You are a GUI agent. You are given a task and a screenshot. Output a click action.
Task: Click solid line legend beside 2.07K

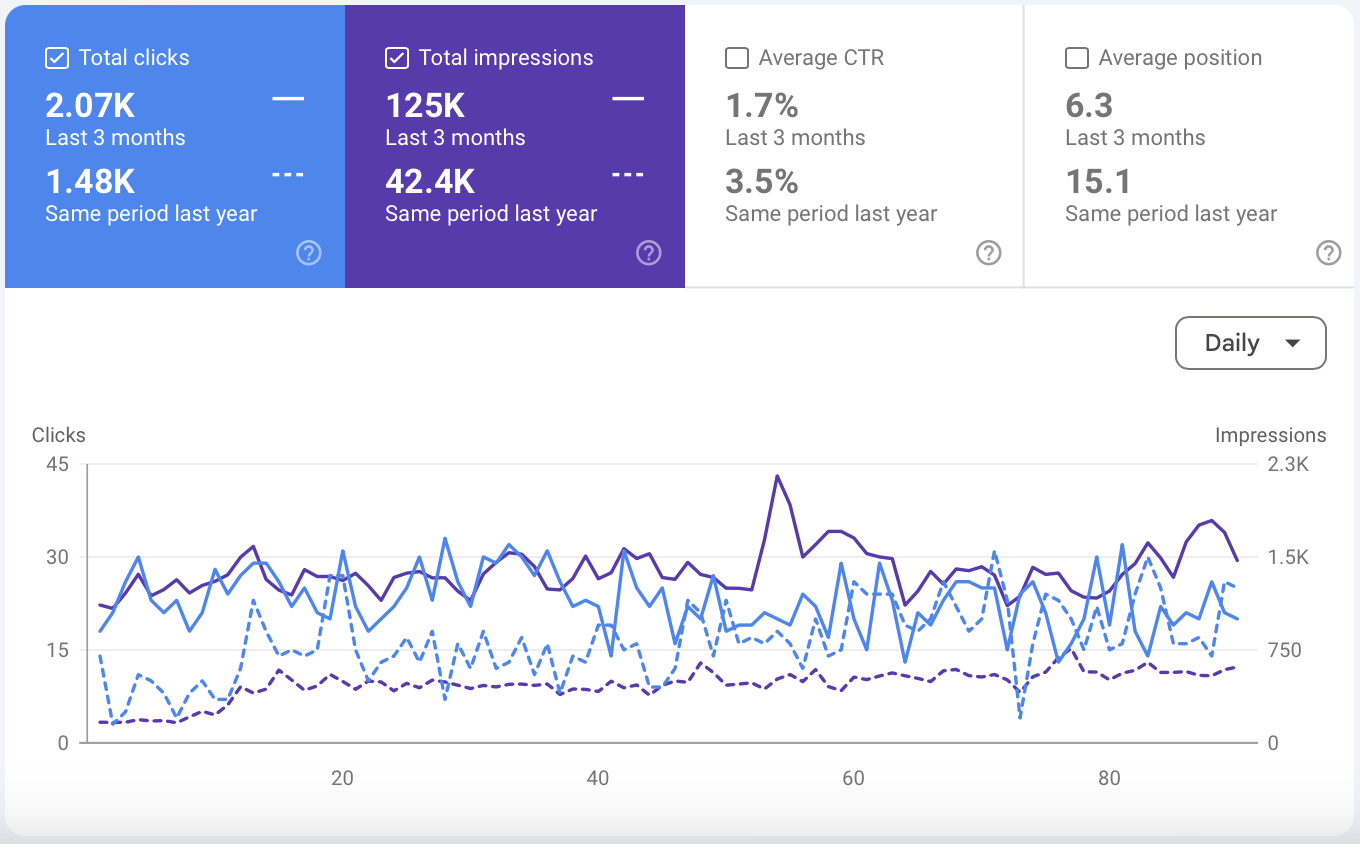(288, 99)
